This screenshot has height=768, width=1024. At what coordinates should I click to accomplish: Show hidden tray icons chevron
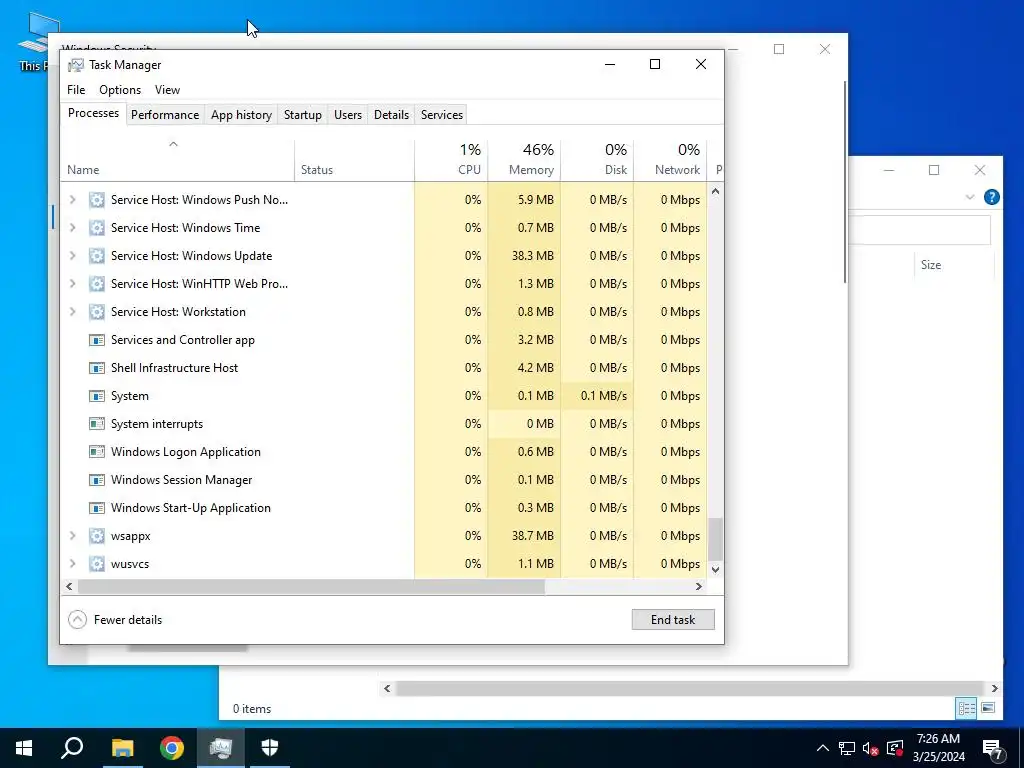[823, 748]
